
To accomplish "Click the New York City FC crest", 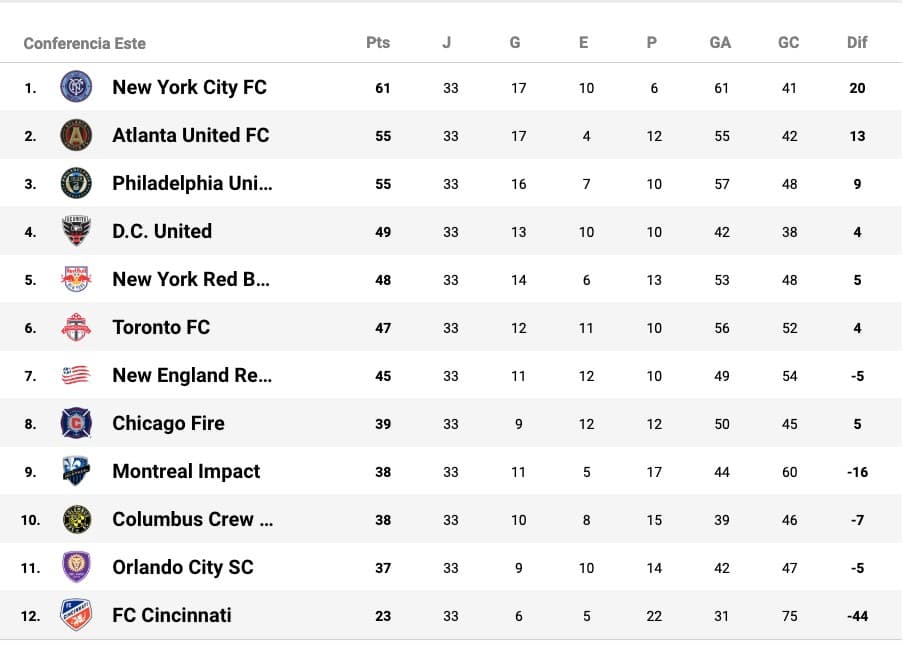I will [x=76, y=87].
